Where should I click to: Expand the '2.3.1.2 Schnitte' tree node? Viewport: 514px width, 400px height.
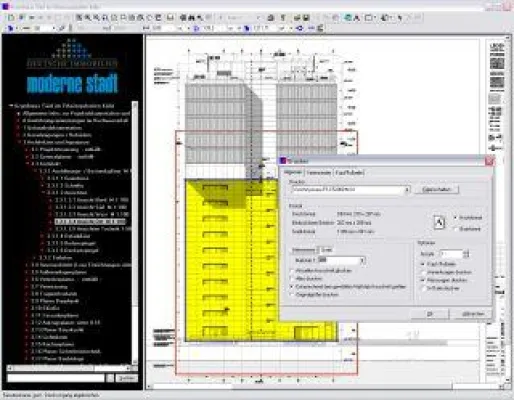tap(43, 185)
